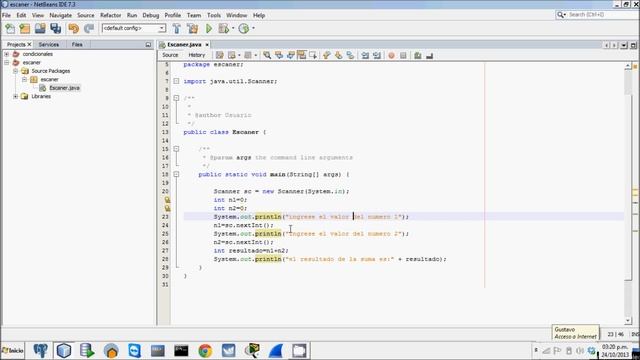Minimize the Projects panel window

[148, 44]
